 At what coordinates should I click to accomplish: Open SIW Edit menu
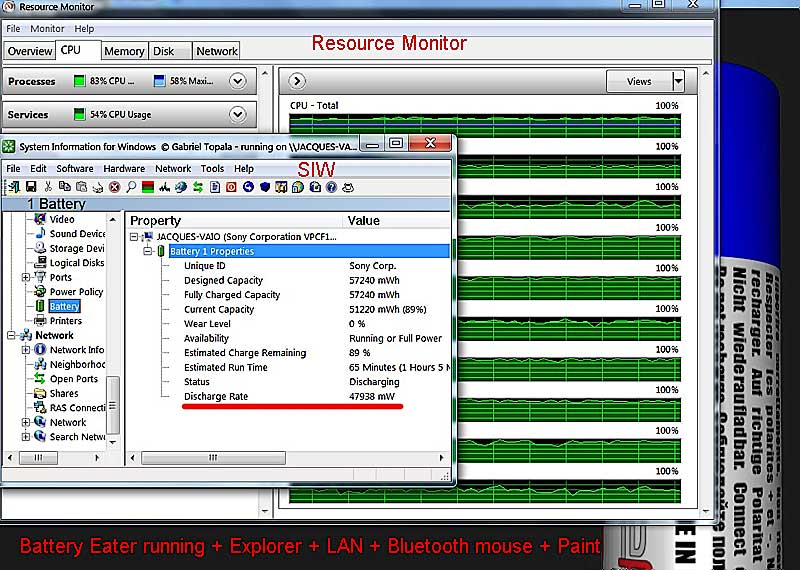(x=38, y=168)
